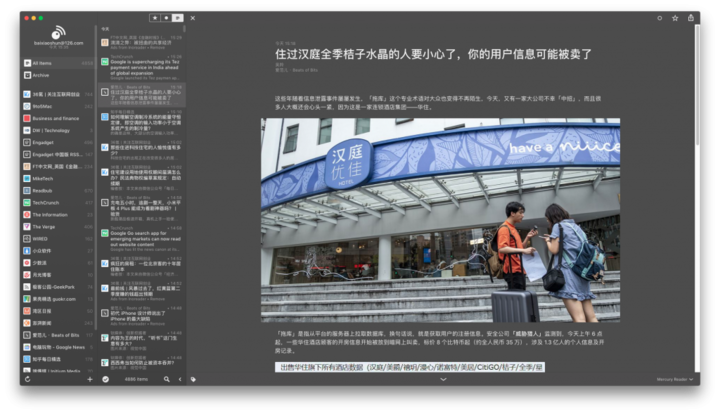Open the Google Go search app article
The image size is (720, 414).
[x=143, y=239]
